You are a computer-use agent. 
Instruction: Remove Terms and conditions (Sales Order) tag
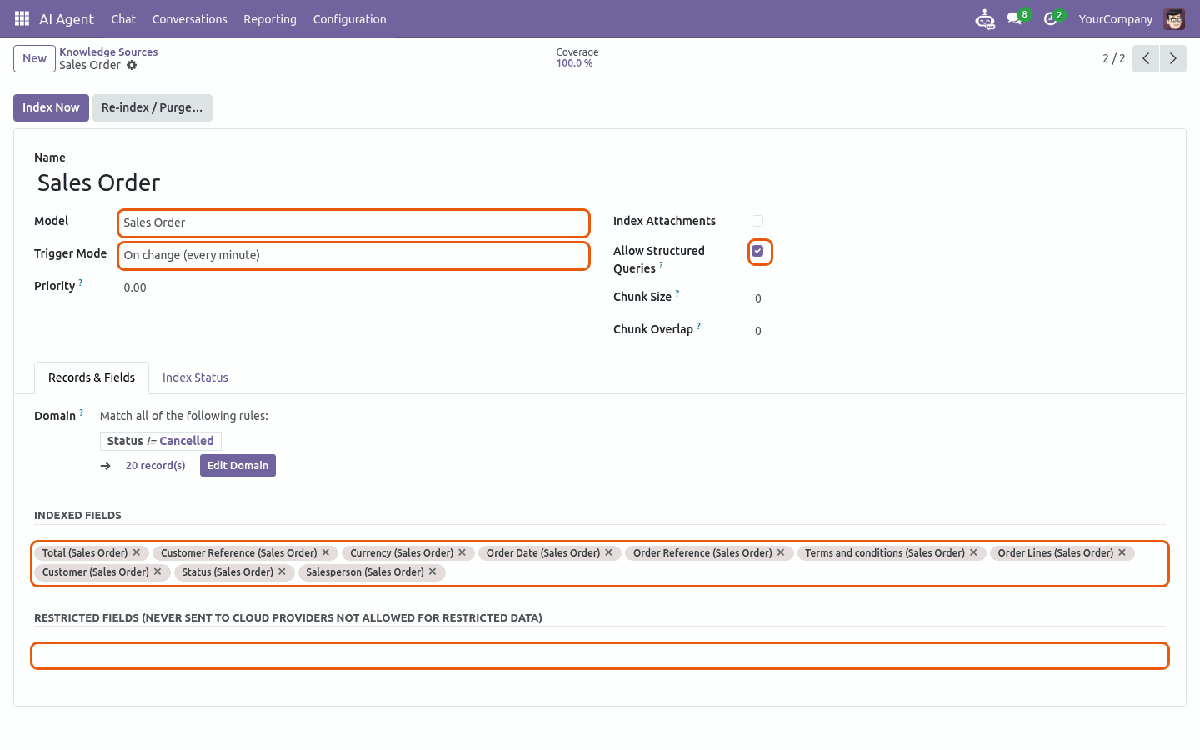click(x=974, y=552)
